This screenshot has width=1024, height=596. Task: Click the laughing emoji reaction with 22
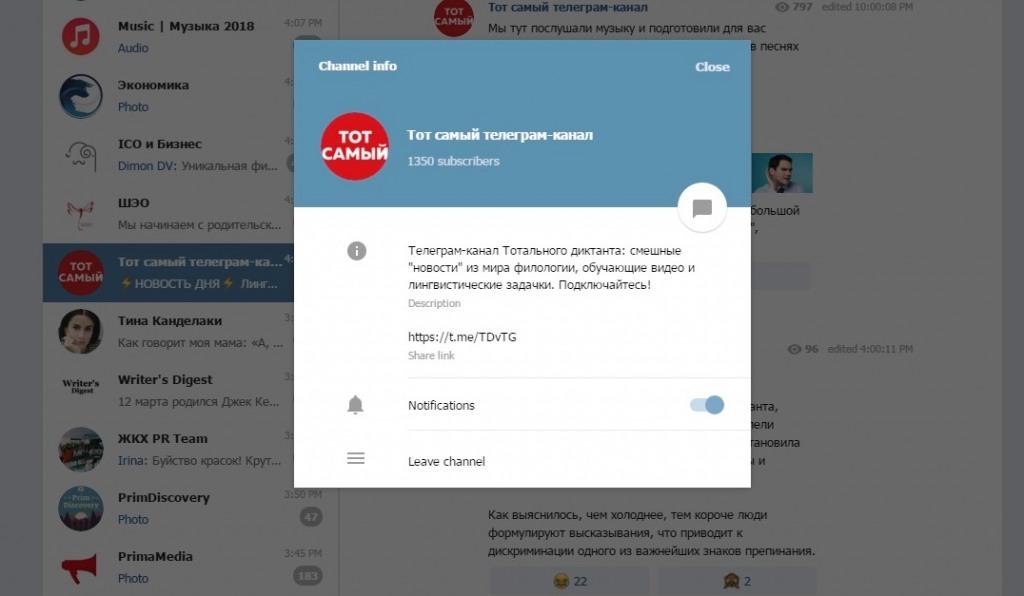570,581
